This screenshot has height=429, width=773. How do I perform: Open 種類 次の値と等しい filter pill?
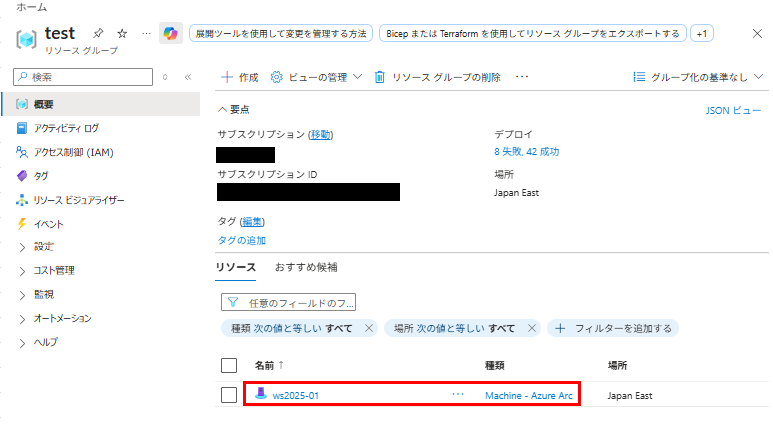[x=291, y=328]
